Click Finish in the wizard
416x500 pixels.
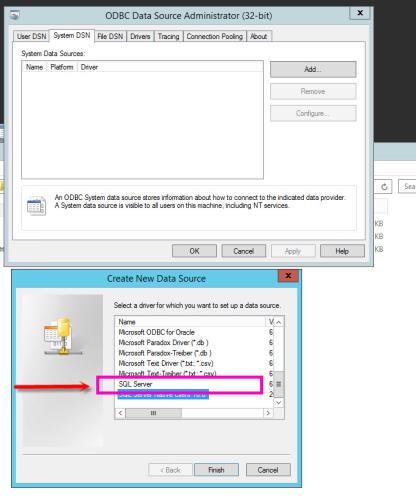coord(216,470)
